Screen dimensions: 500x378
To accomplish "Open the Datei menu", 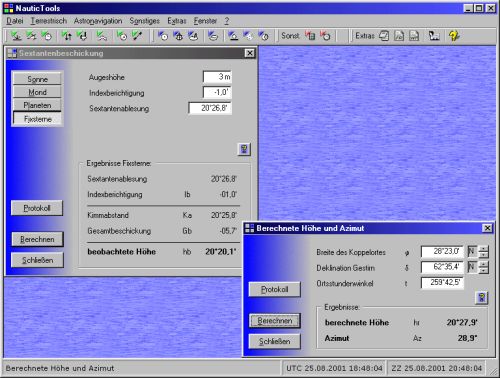I will coord(15,21).
